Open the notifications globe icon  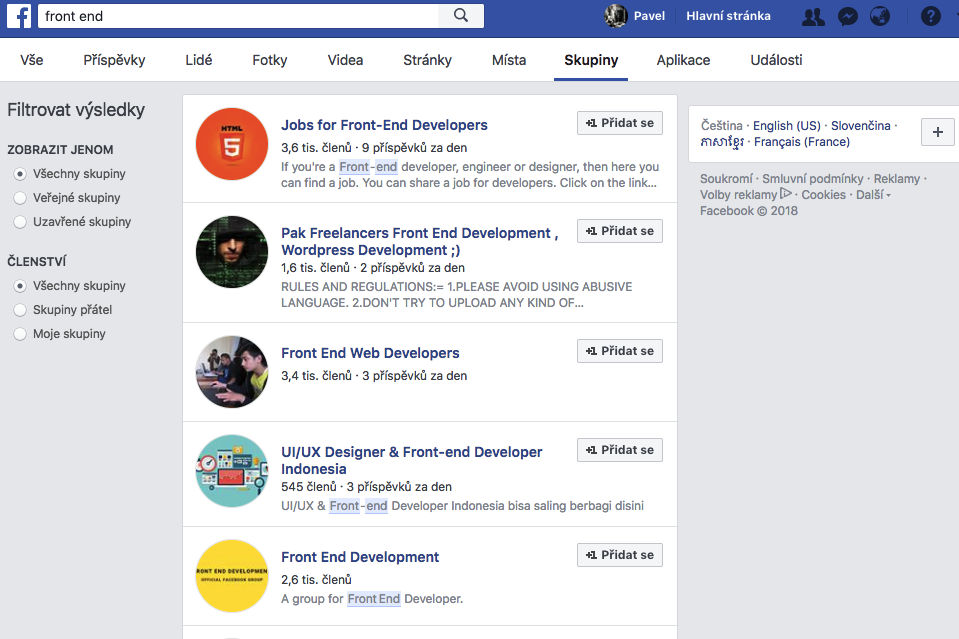(880, 16)
